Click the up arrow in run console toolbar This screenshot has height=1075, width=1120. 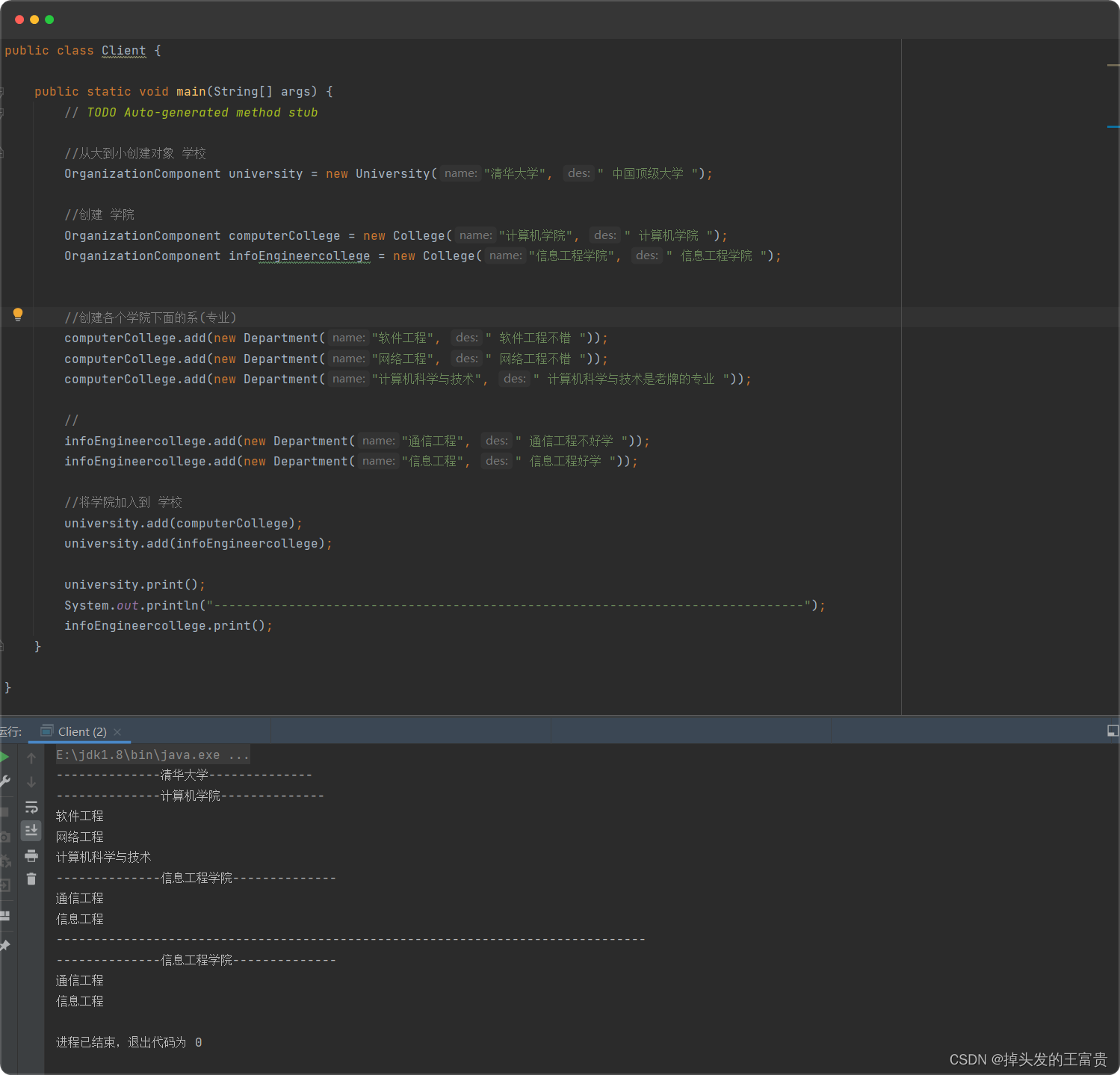coord(31,758)
